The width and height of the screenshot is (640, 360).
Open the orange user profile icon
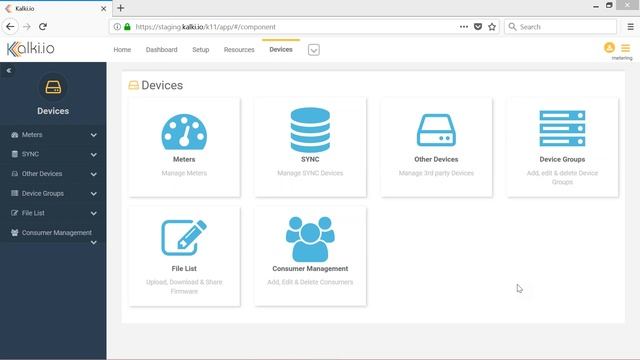609,48
